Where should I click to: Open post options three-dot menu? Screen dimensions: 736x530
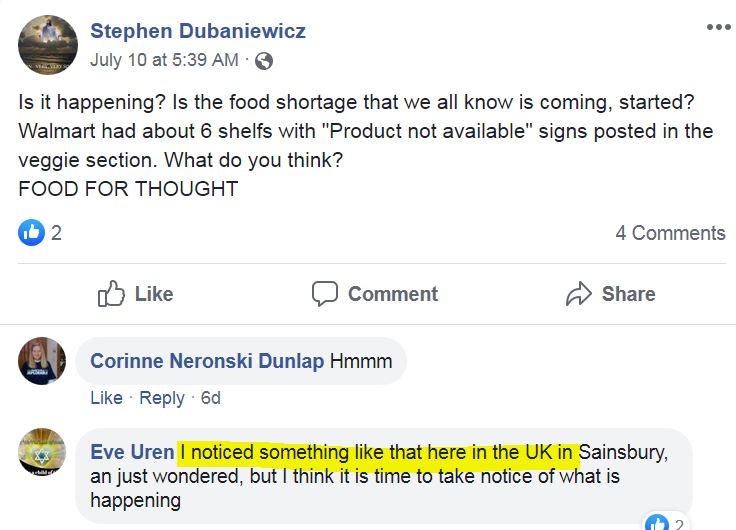coord(718,27)
